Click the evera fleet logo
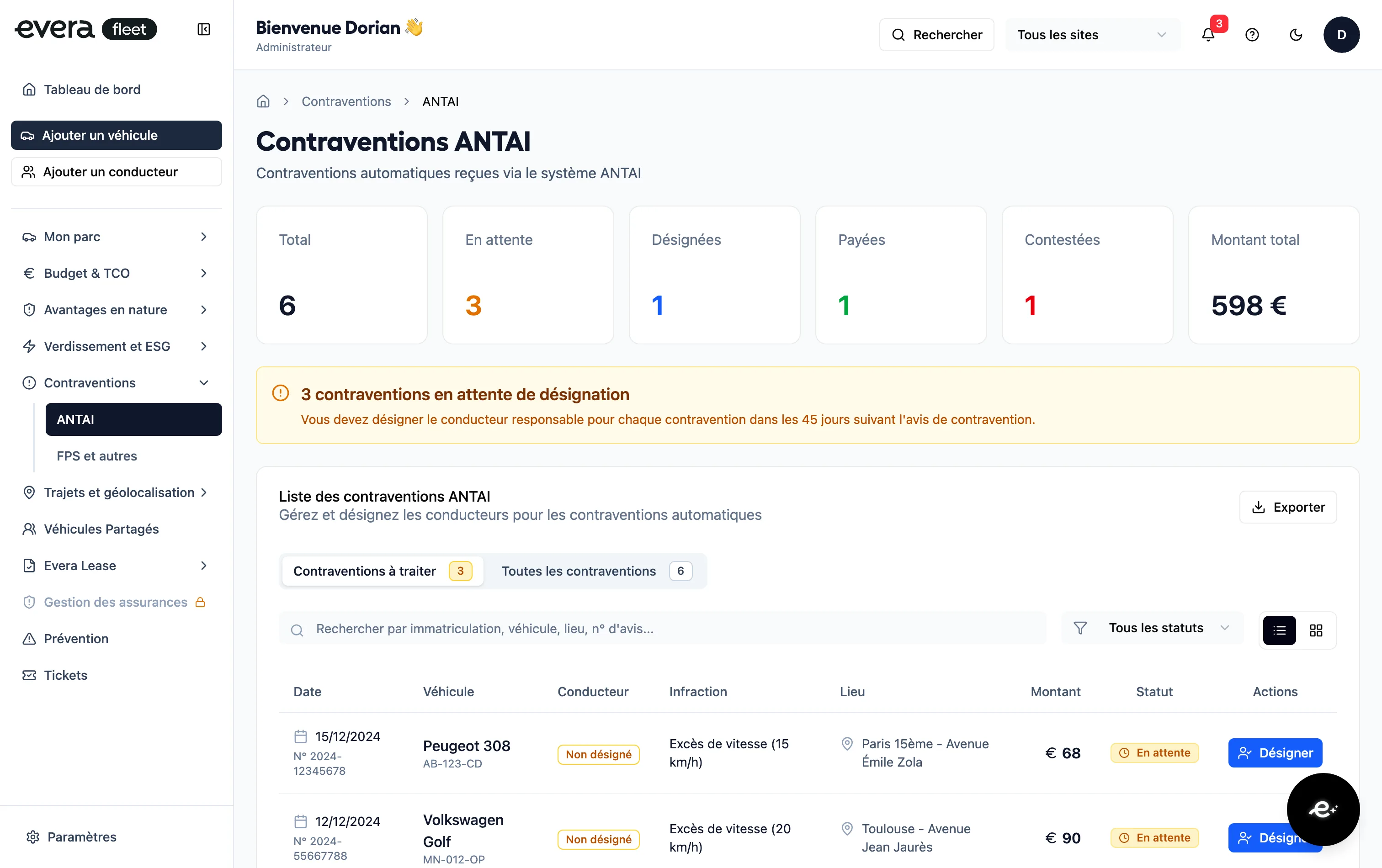 tap(85, 29)
